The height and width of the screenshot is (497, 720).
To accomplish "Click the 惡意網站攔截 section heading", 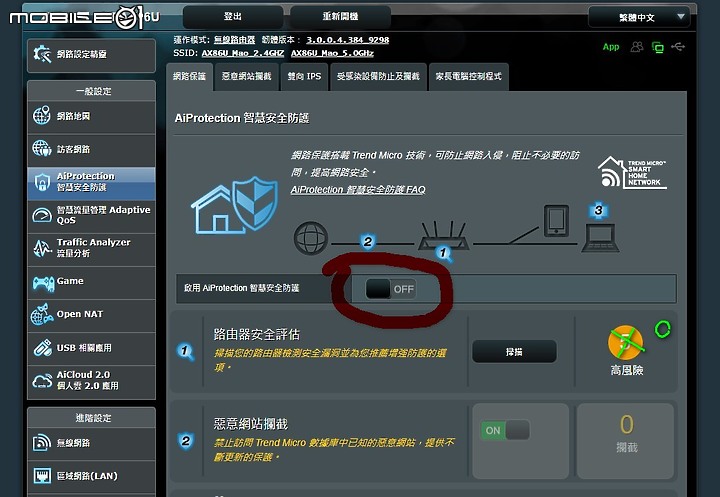I will 250,424.
